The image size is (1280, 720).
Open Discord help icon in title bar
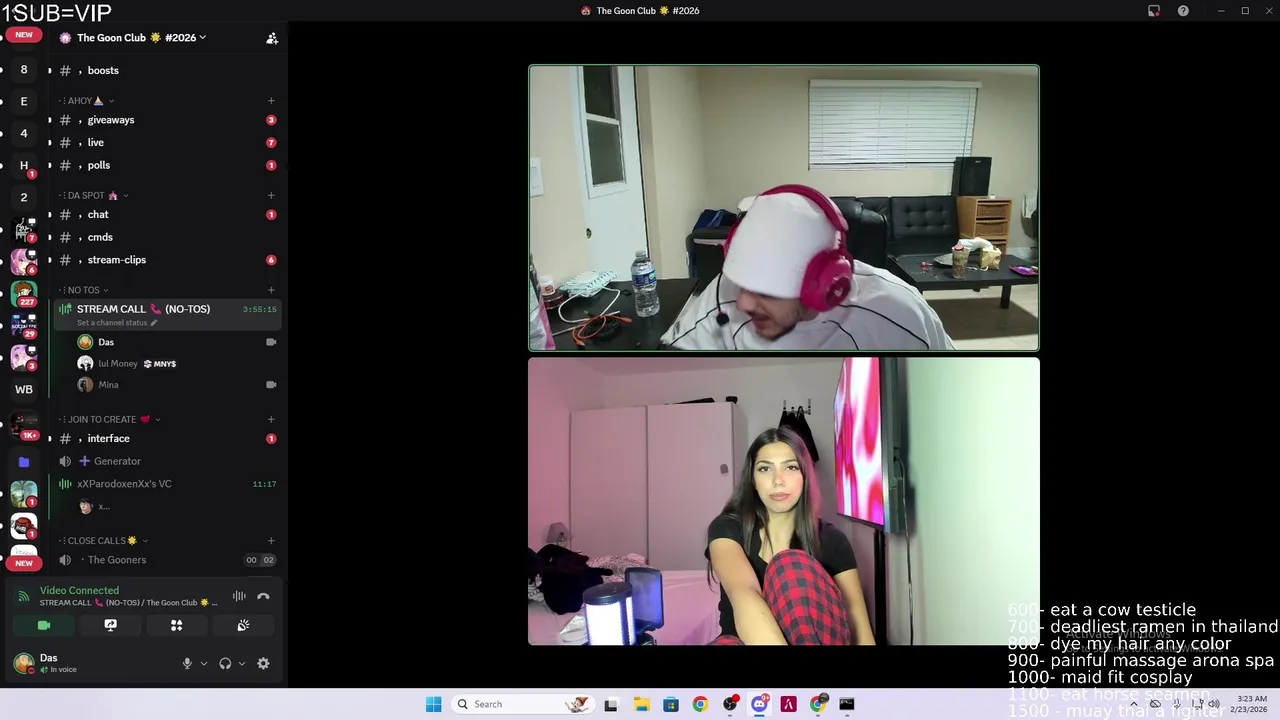pyautogui.click(x=1183, y=11)
